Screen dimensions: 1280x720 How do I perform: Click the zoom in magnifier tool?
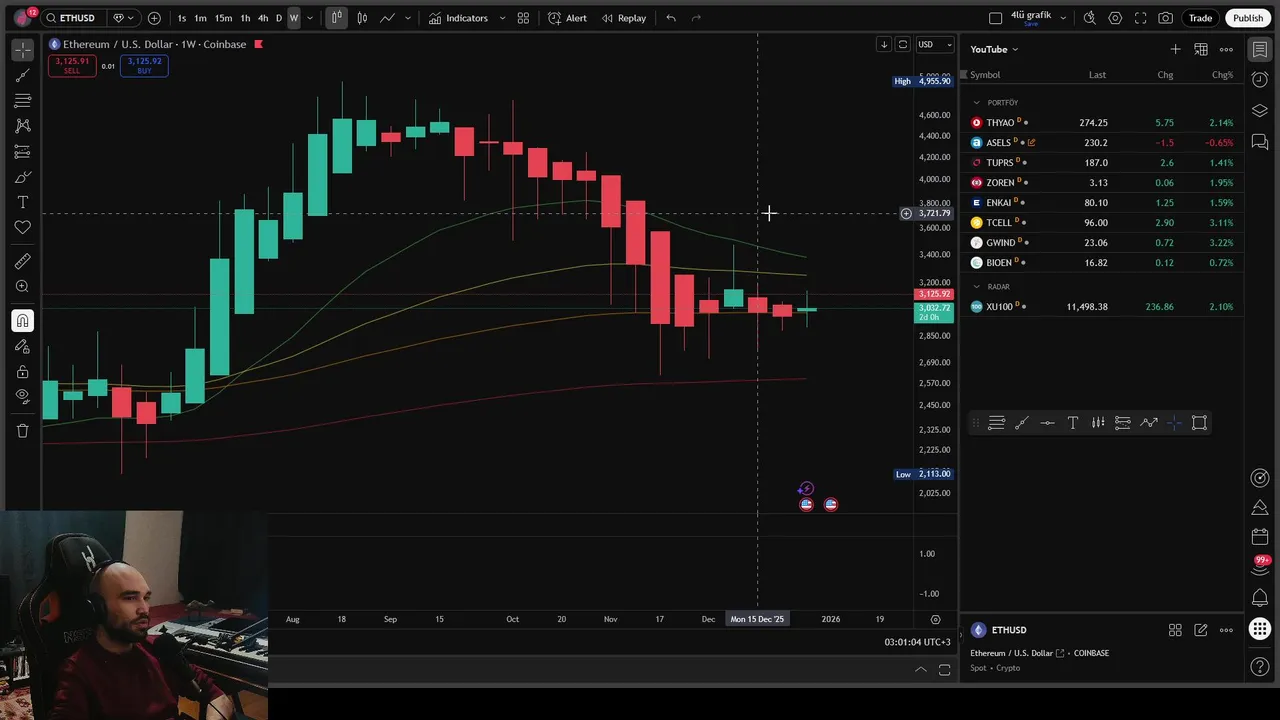point(22,287)
